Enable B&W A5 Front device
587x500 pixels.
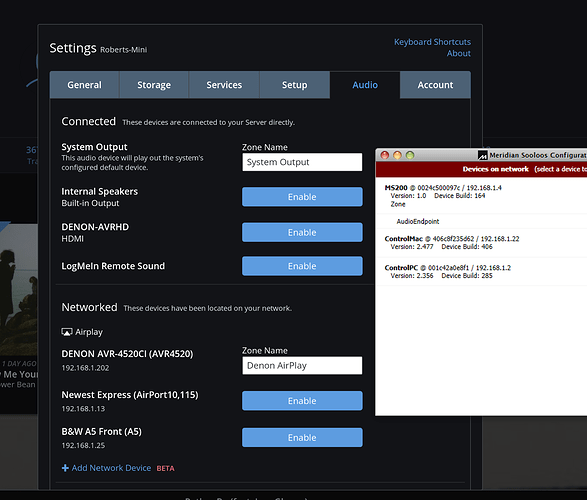tap(302, 438)
